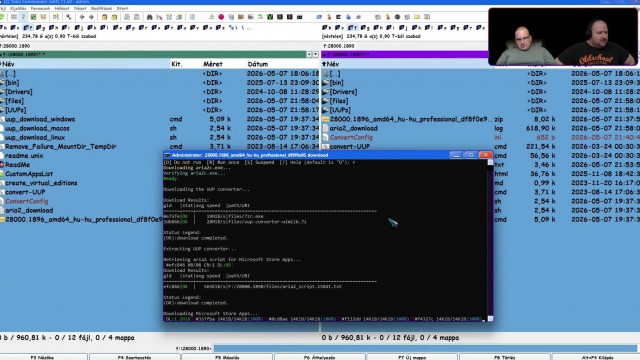Viewport: 640px width, 360px height.
Task: Select right panel drive g button
Action: point(364,28)
